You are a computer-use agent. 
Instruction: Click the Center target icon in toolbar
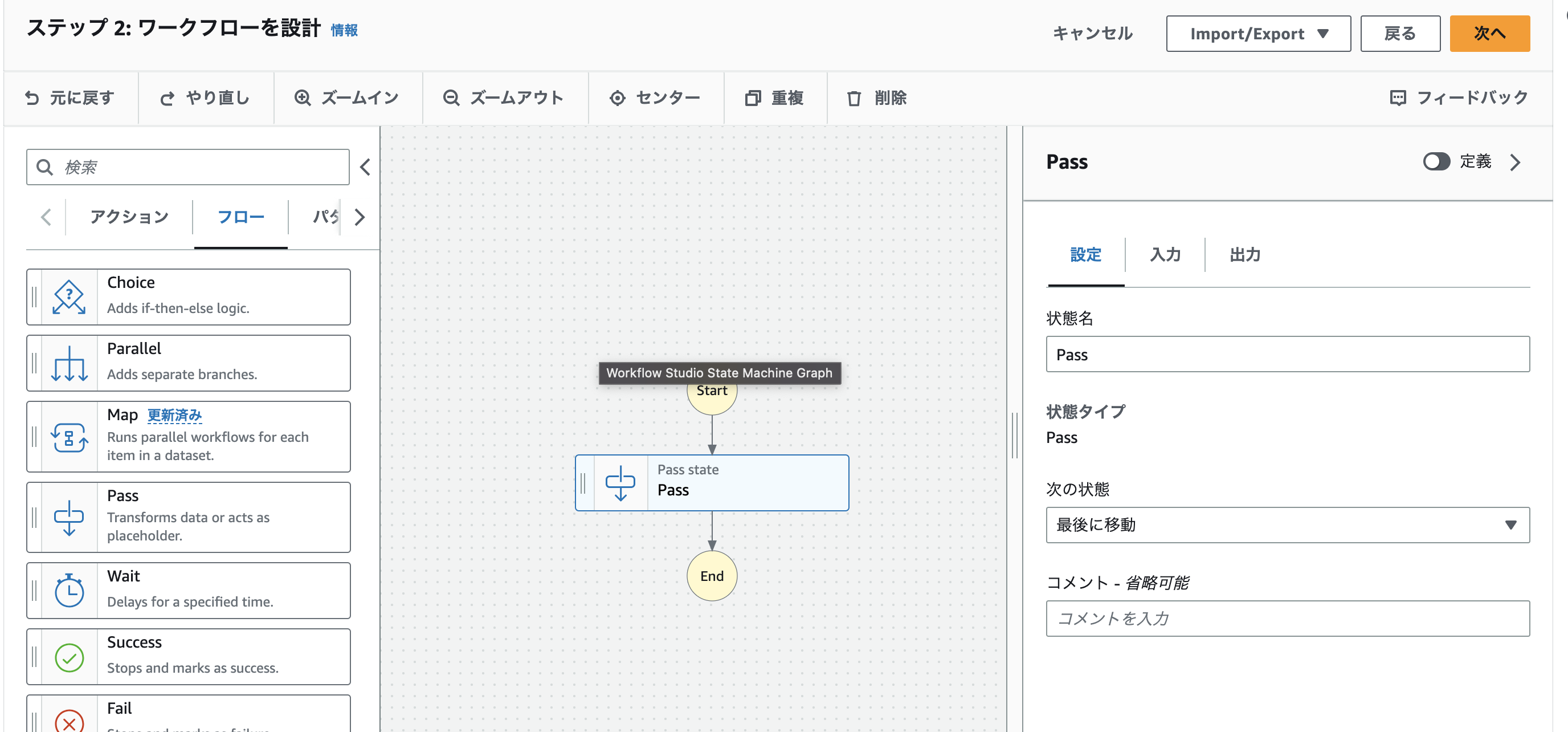coord(617,98)
